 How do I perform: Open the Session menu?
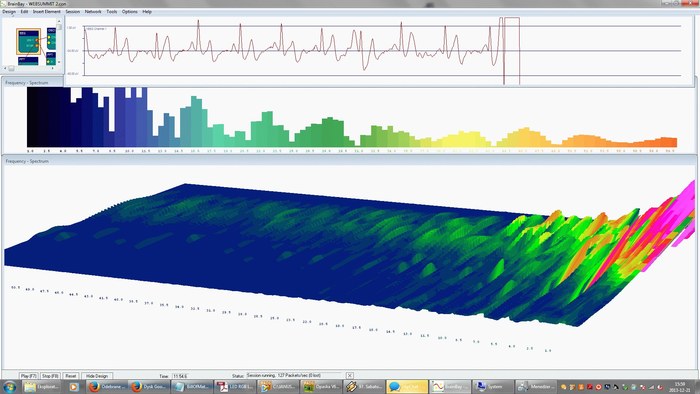pyautogui.click(x=72, y=12)
